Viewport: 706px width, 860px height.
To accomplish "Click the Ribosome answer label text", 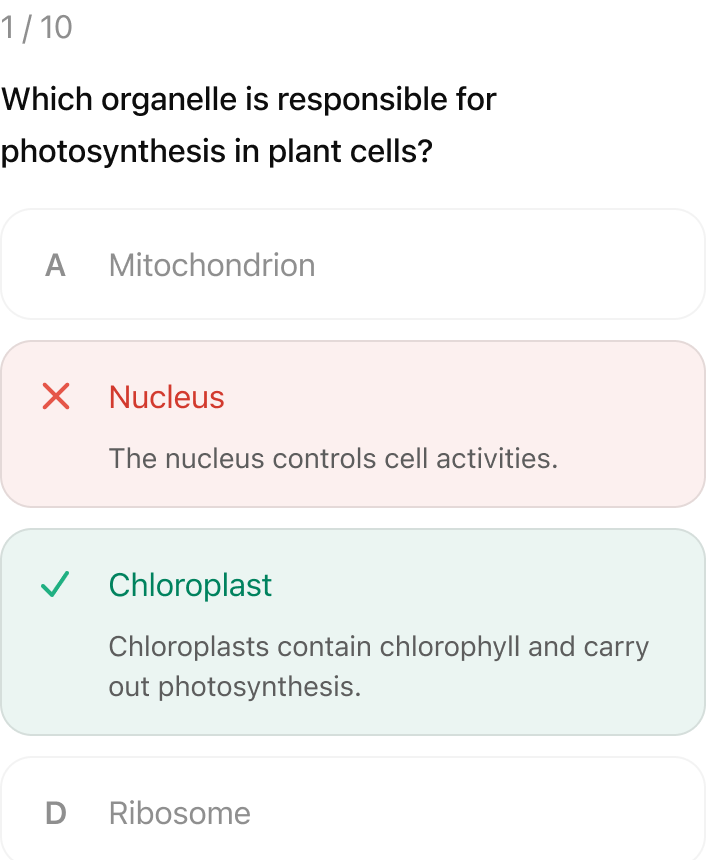I will point(180,813).
